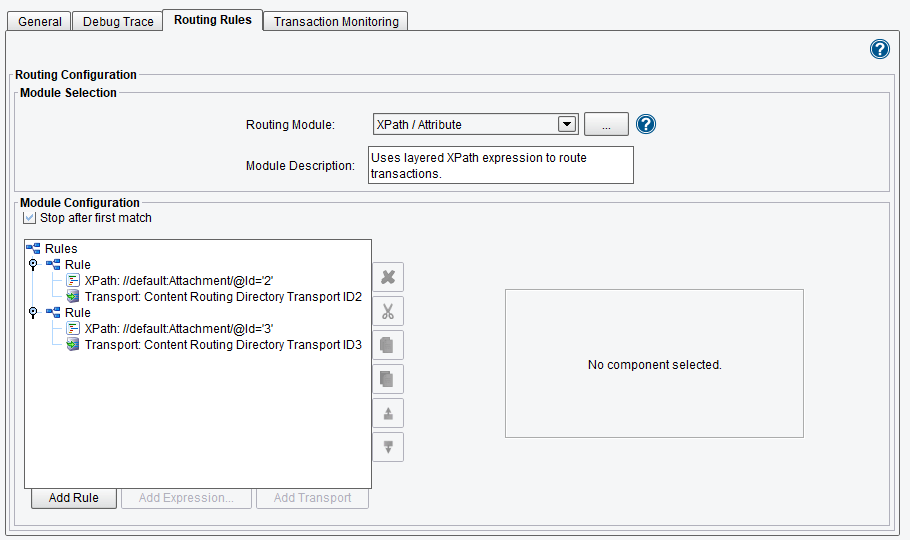Viewport: 910px width, 540px height.
Task: Click the Add Rule button
Action: point(73,498)
